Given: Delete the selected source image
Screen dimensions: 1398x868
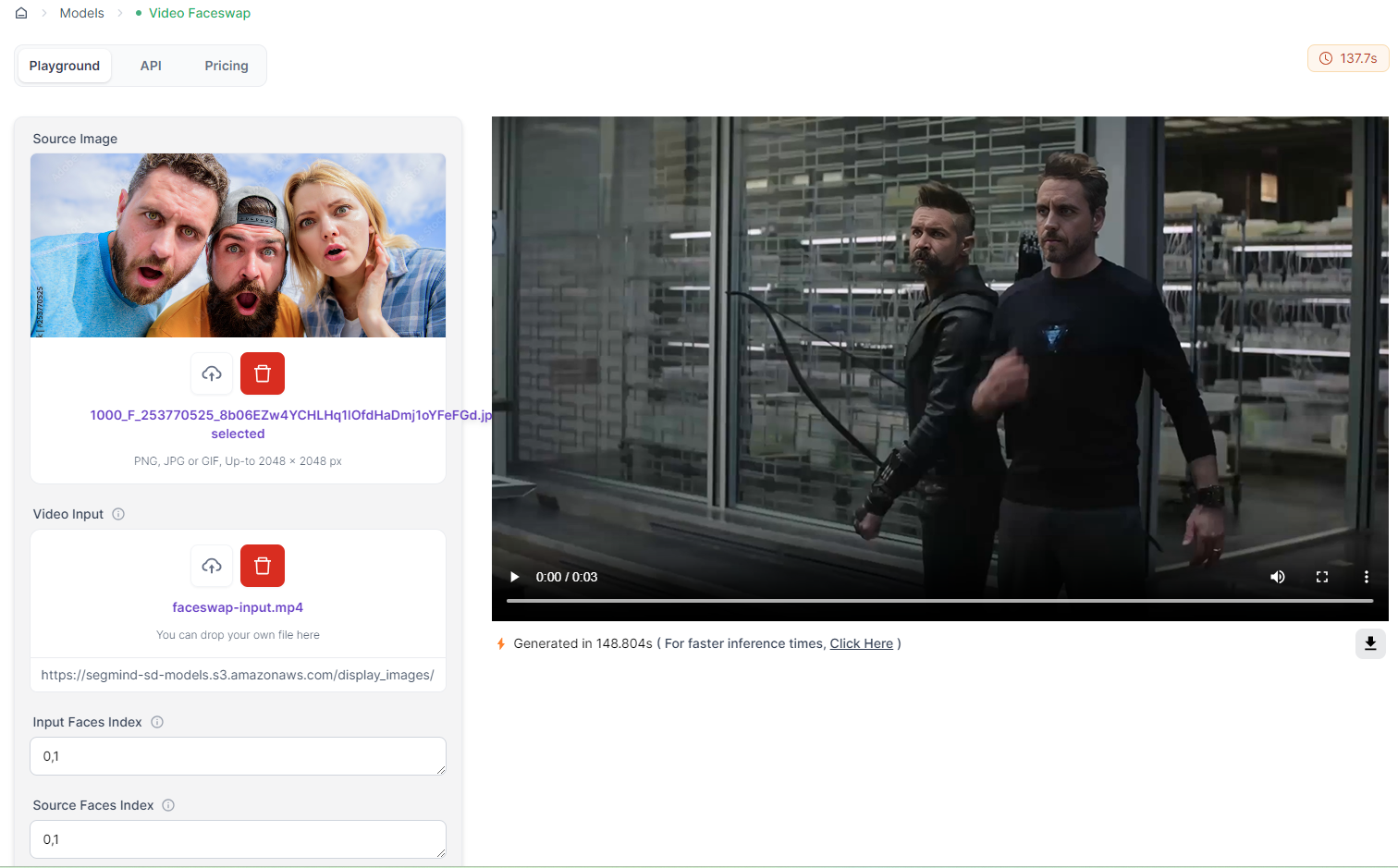Looking at the screenshot, I should pyautogui.click(x=263, y=373).
